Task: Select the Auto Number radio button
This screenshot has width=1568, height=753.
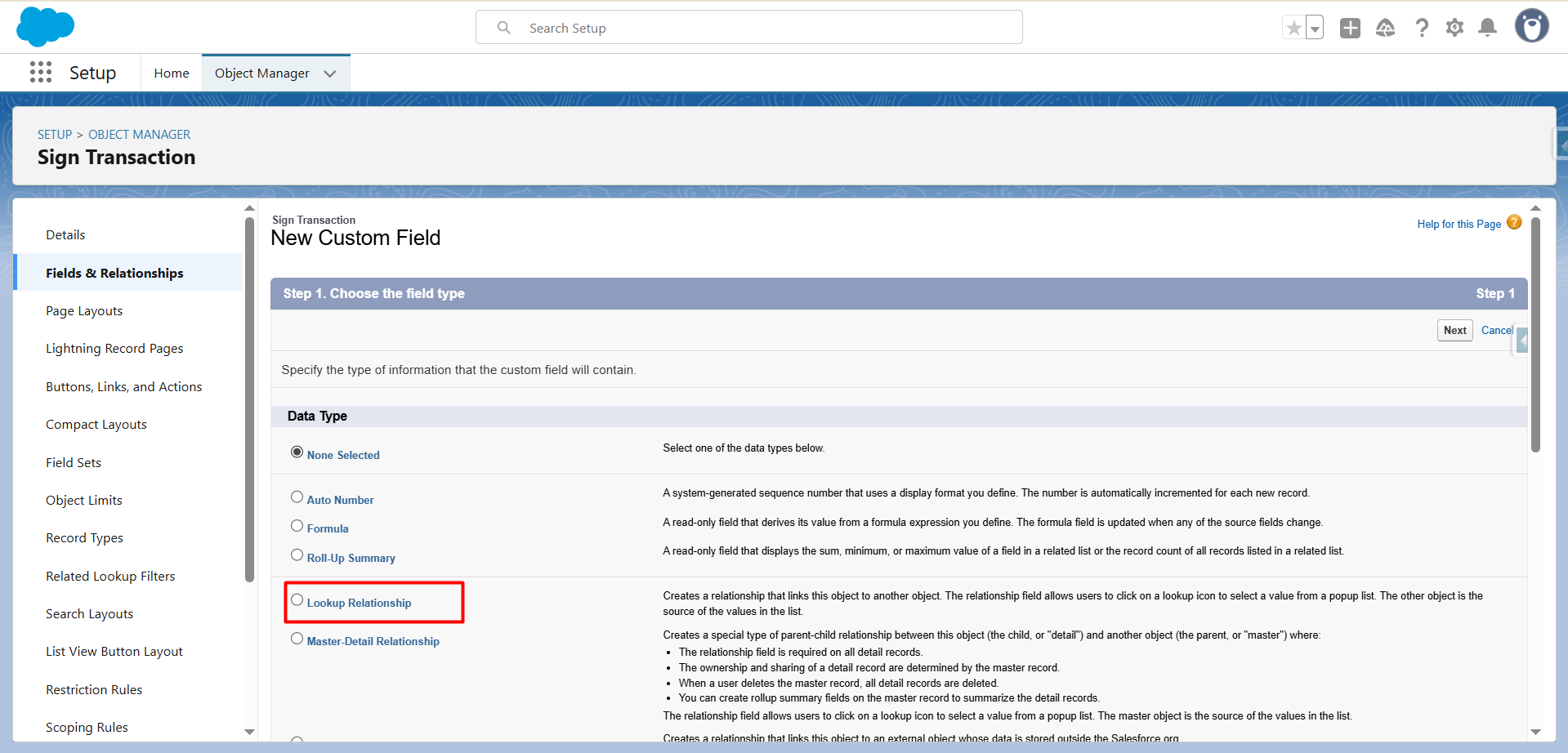Action: (x=297, y=497)
